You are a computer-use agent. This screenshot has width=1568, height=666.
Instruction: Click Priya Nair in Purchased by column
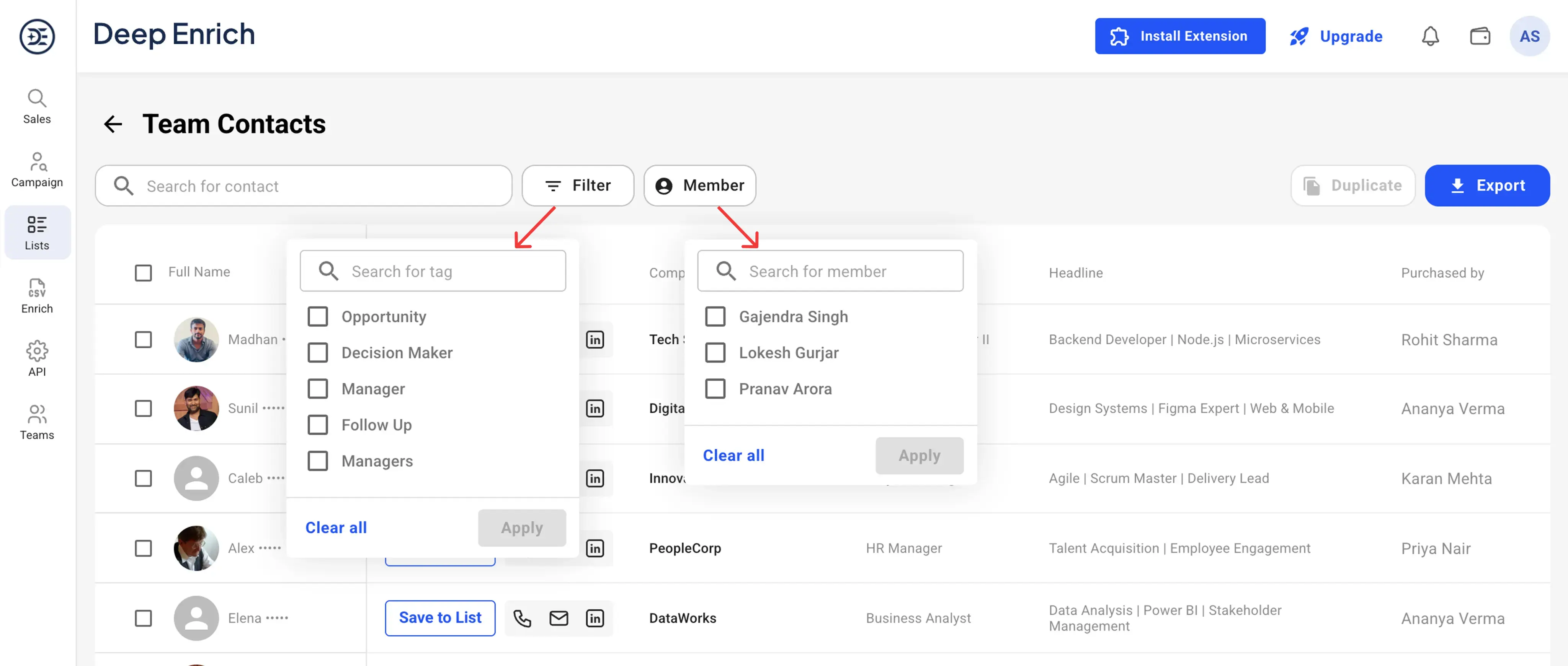tap(1435, 549)
